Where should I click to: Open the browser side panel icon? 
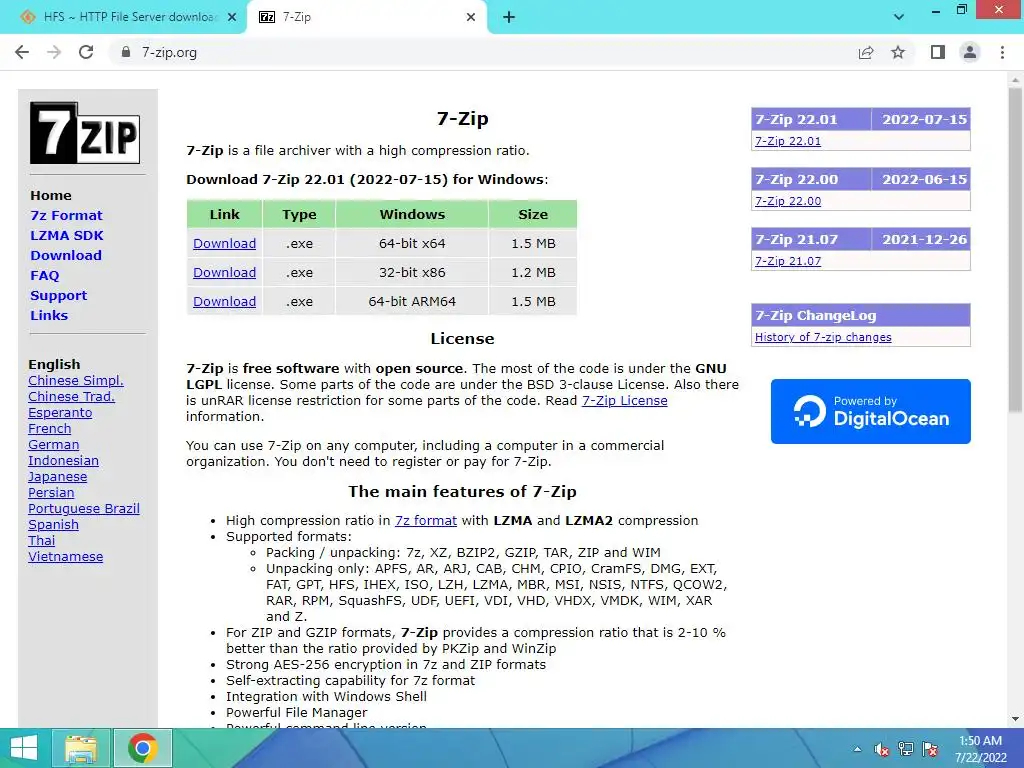coord(938,52)
